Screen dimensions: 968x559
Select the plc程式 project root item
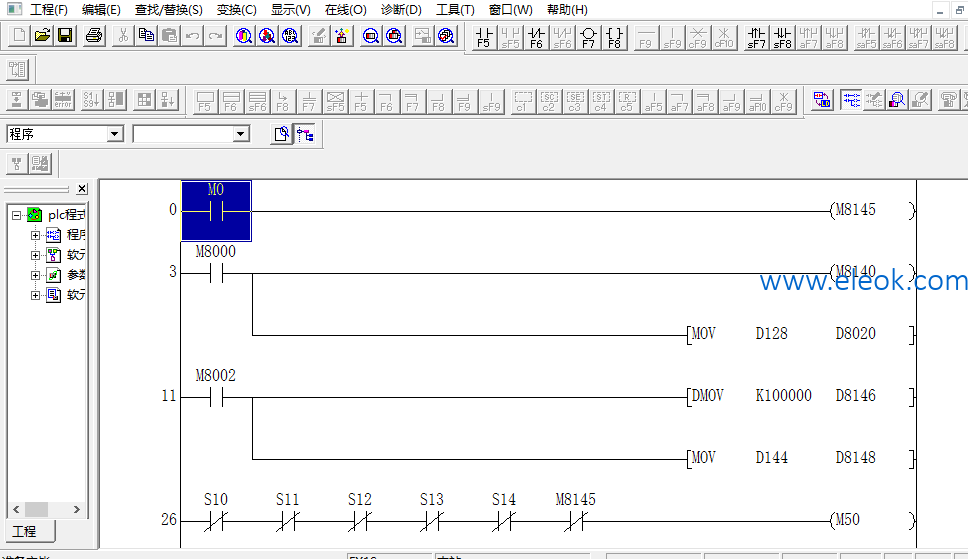[x=67, y=214]
